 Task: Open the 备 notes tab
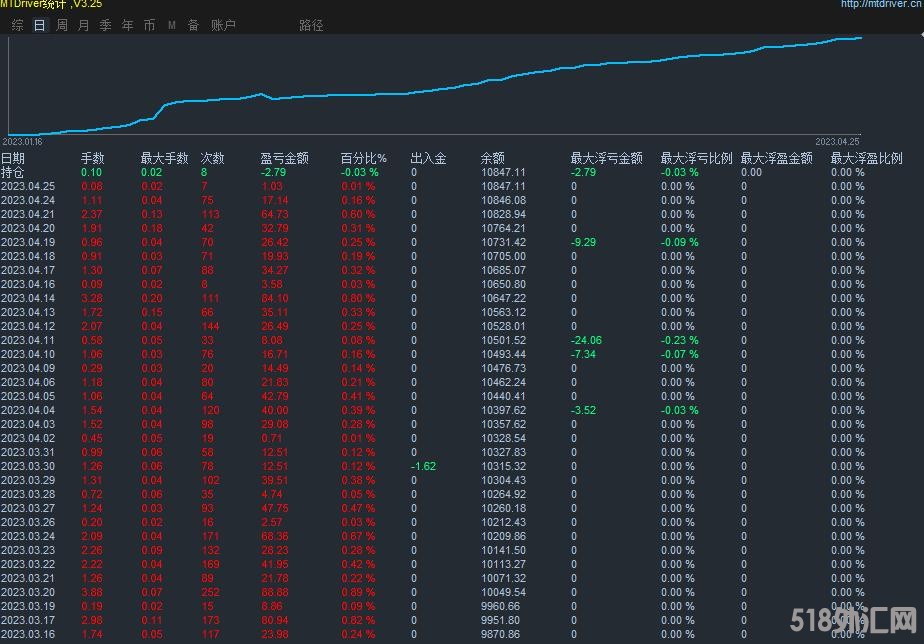tap(193, 25)
